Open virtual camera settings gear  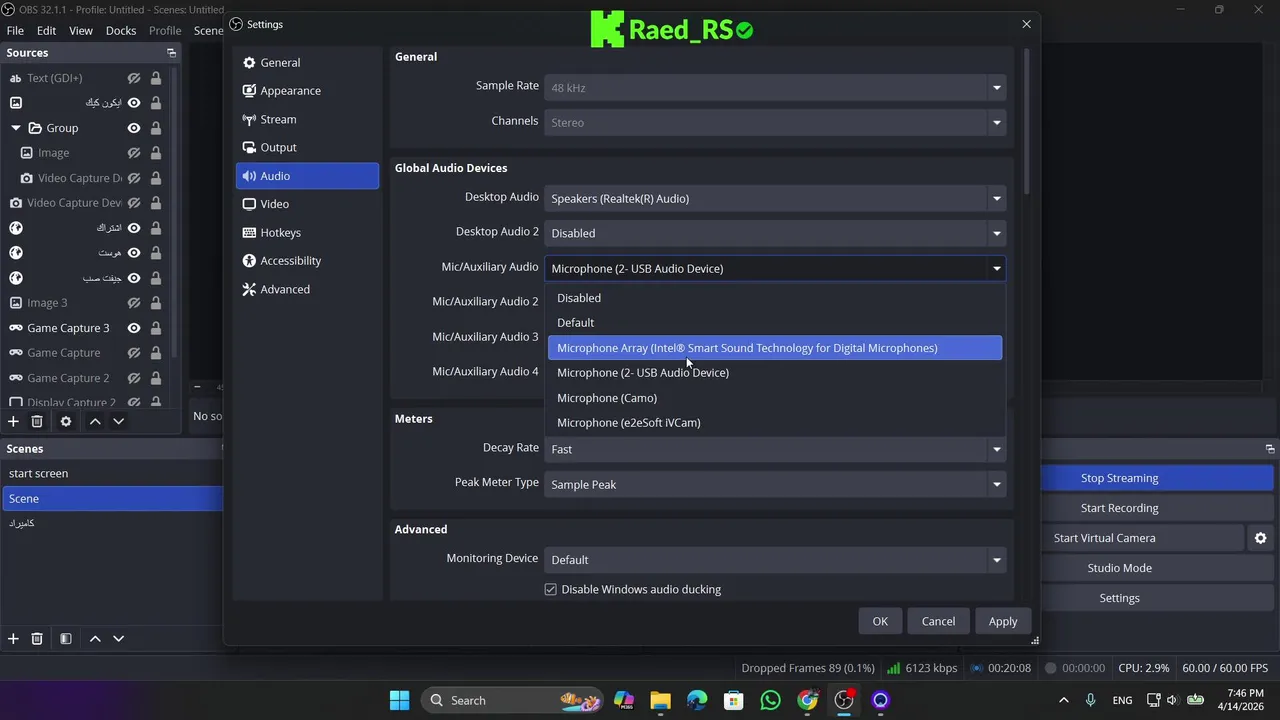1260,538
